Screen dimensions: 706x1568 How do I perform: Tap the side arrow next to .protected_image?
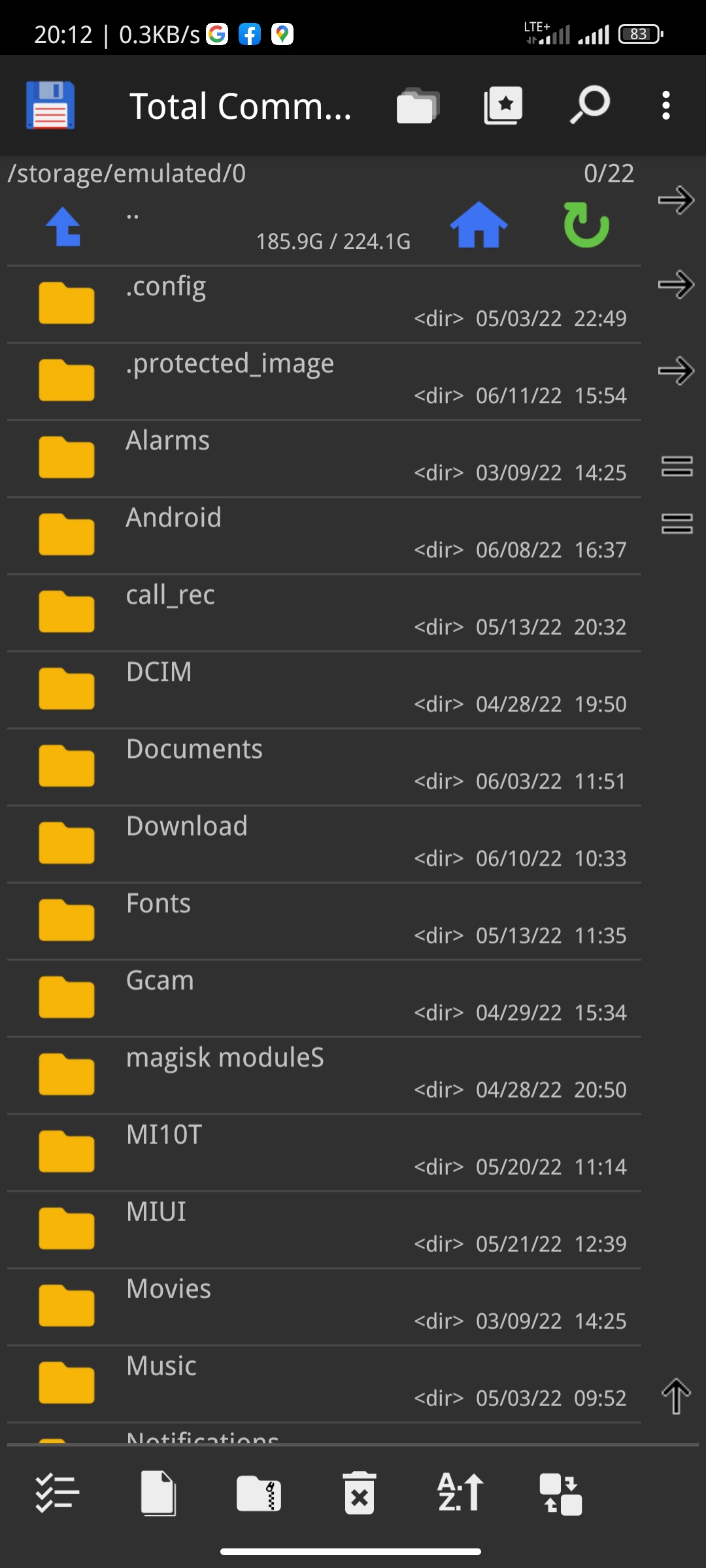click(x=676, y=371)
